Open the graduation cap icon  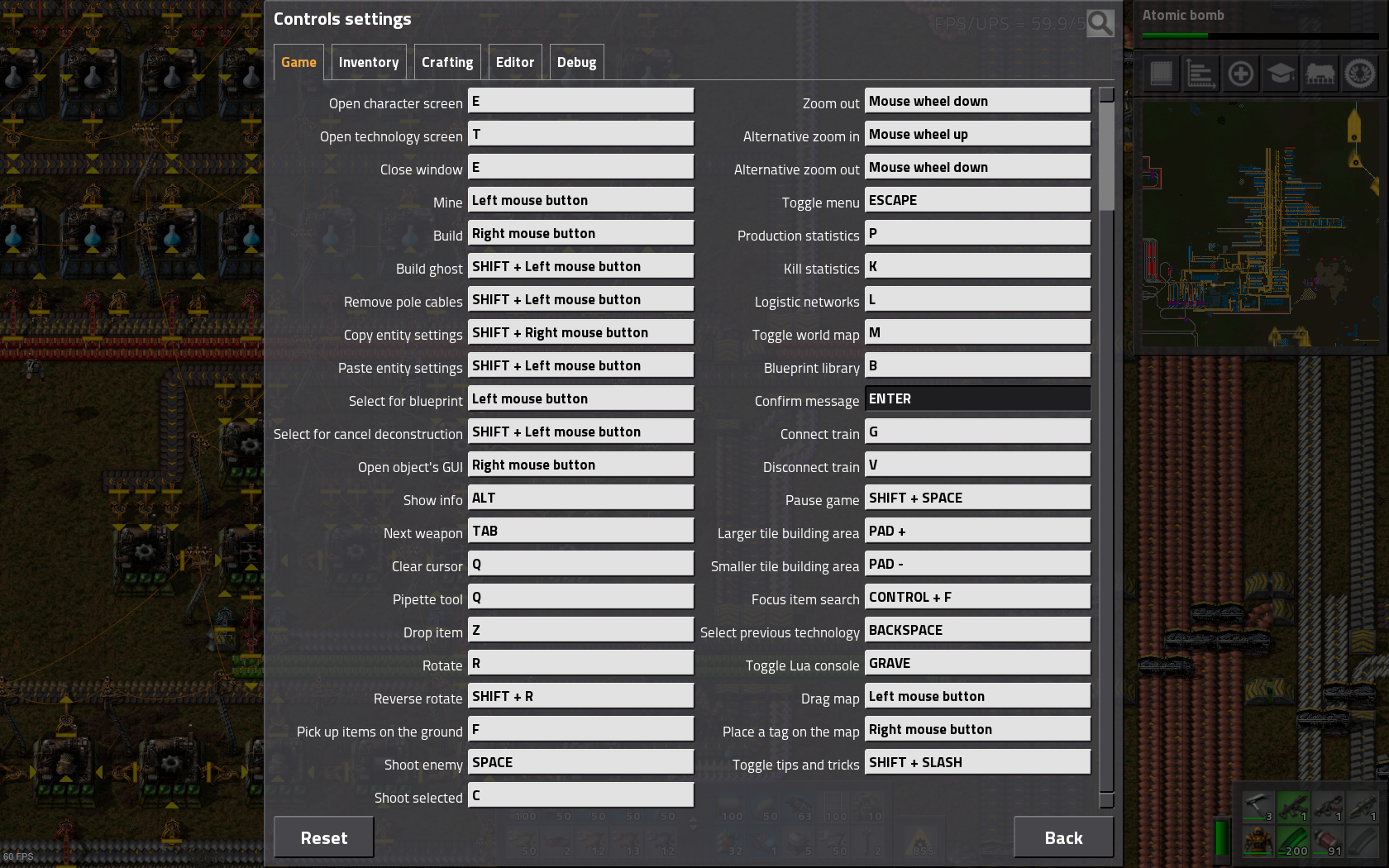pyautogui.click(x=1280, y=74)
